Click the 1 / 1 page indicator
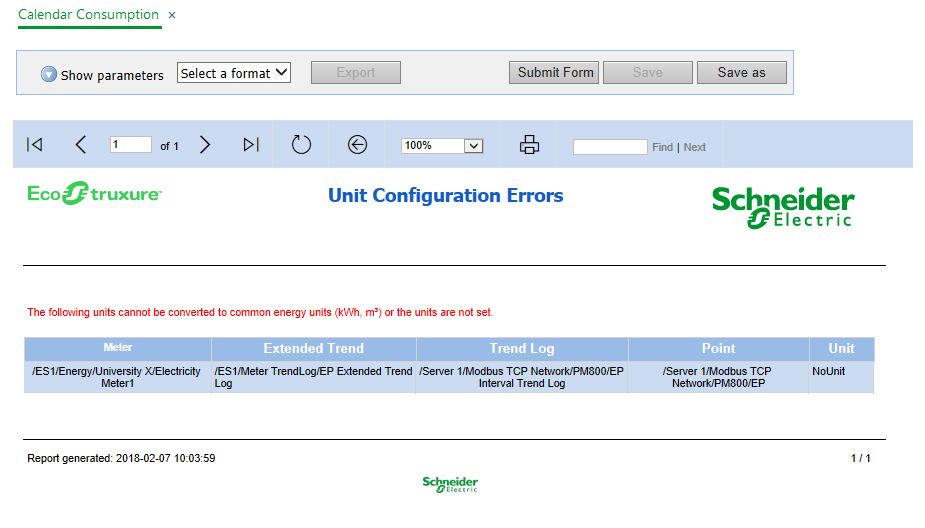 (x=861, y=458)
